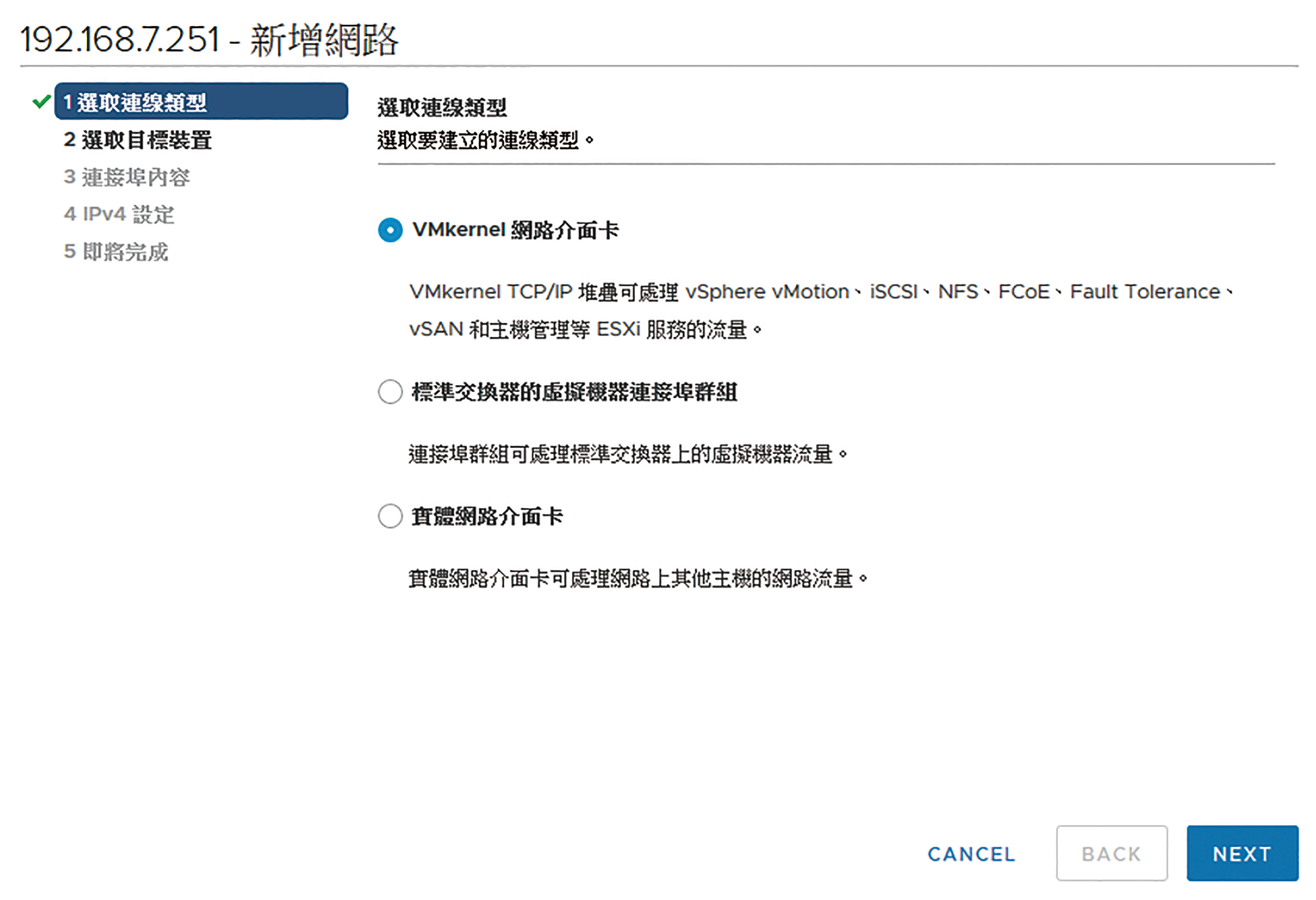This screenshot has width=1316, height=900.
Task: Select the 實體網路介面卡 radio button
Action: click(390, 516)
